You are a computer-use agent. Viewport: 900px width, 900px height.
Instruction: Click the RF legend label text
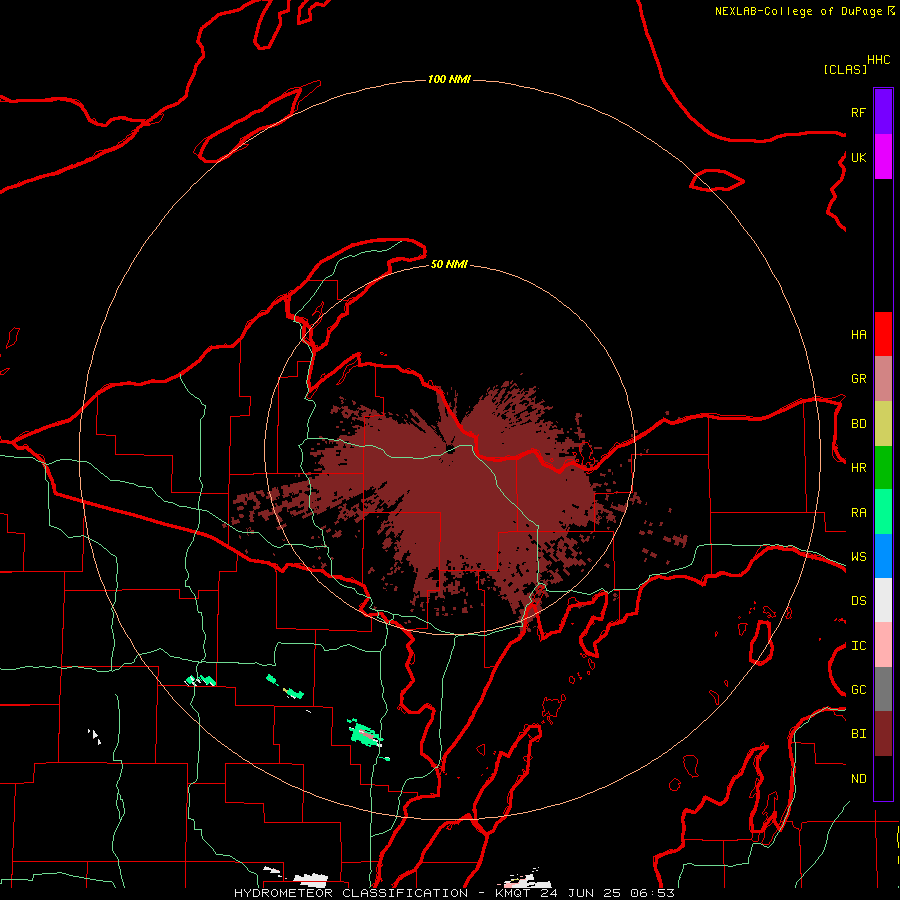[x=858, y=112]
